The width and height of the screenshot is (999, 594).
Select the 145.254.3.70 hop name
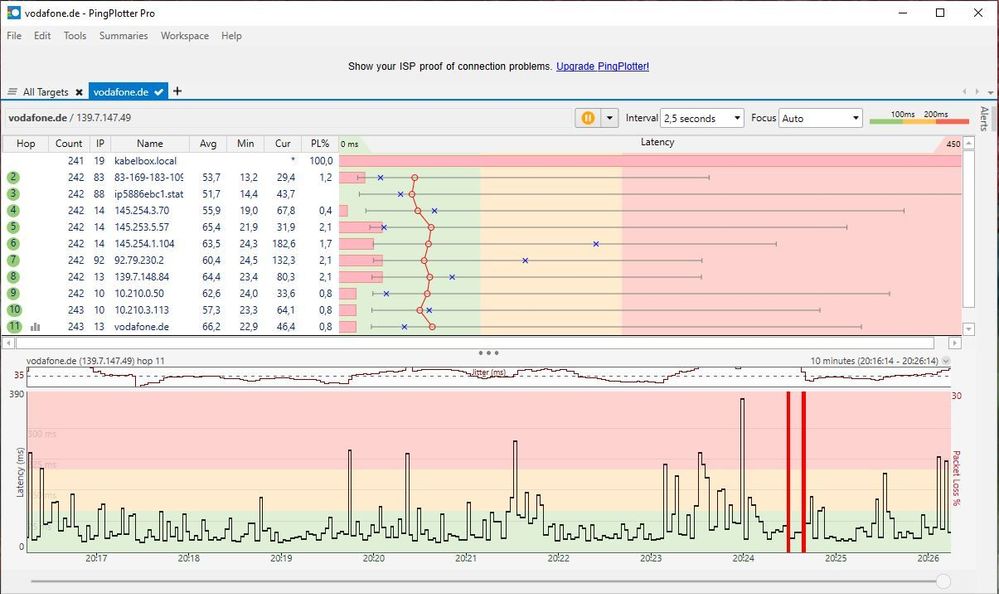click(141, 210)
